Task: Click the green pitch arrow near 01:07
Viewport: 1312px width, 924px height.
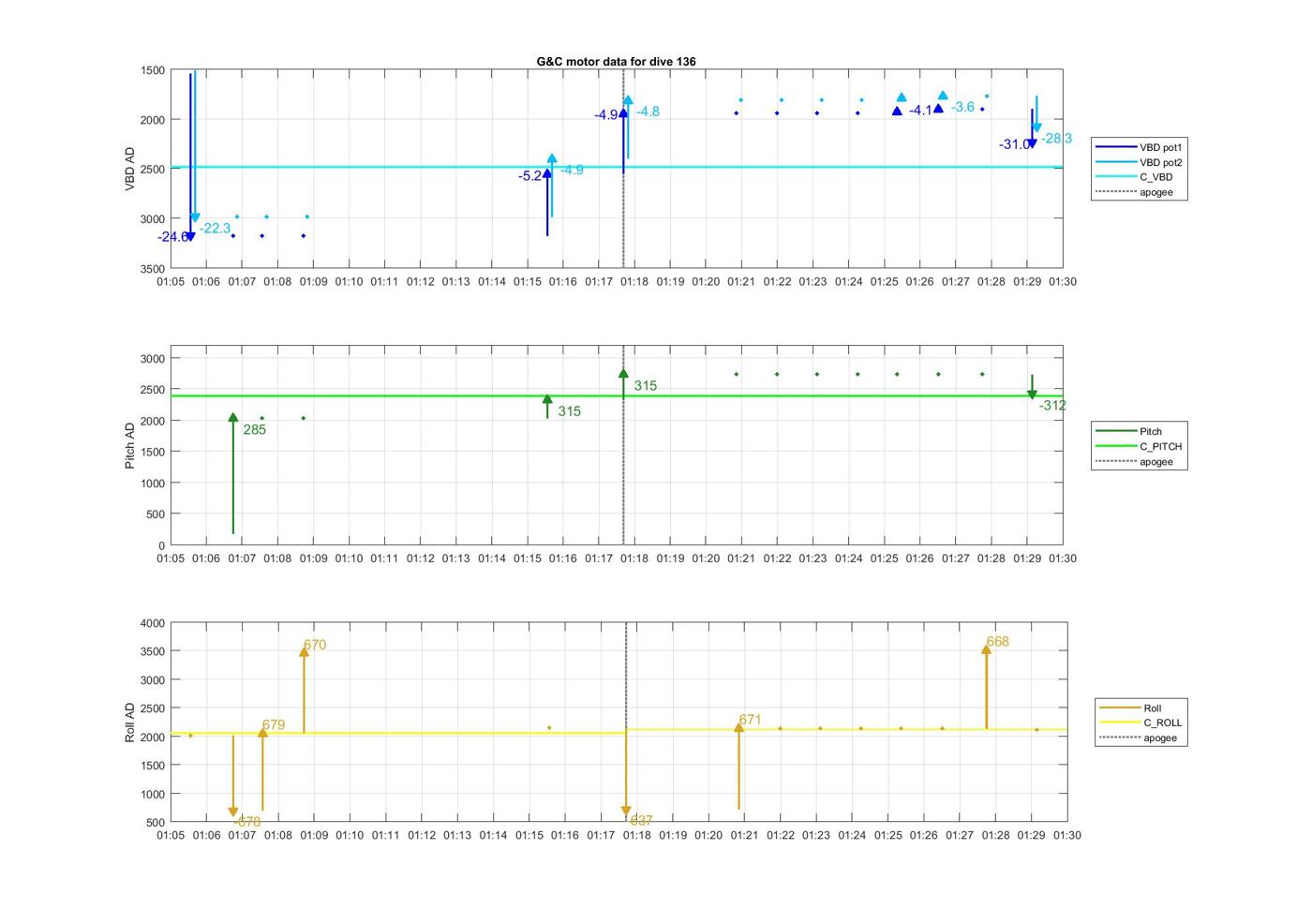Action: 233,473
